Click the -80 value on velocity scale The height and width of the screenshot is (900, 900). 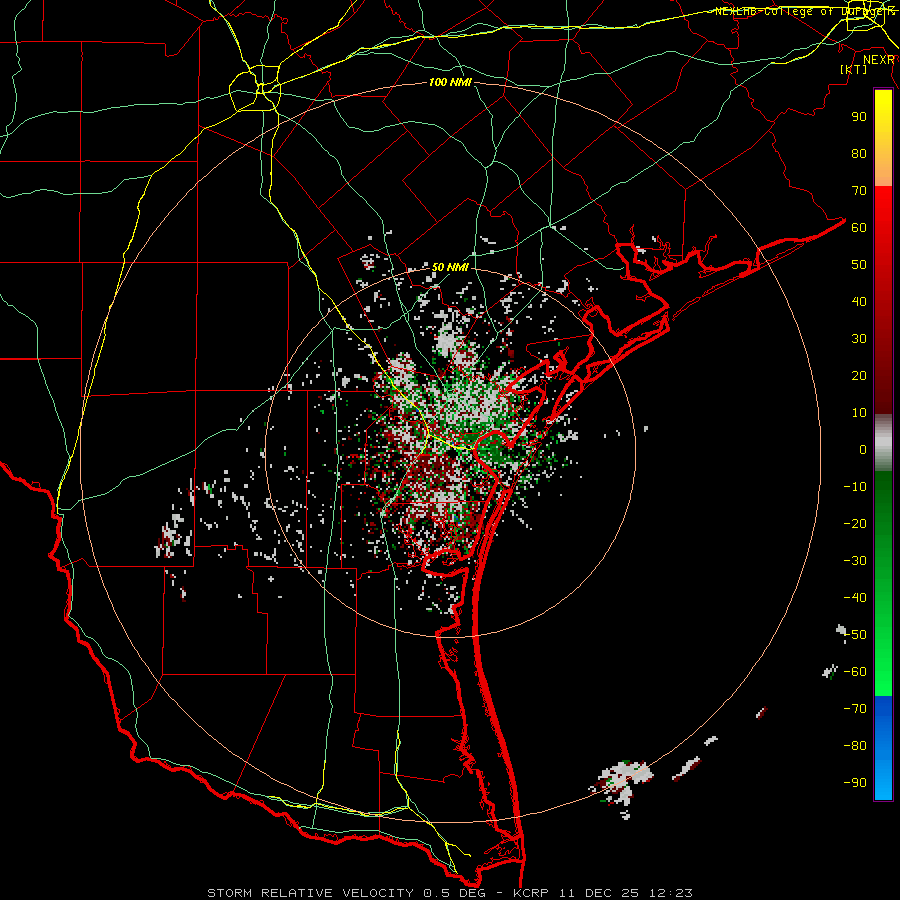pyautogui.click(x=855, y=746)
